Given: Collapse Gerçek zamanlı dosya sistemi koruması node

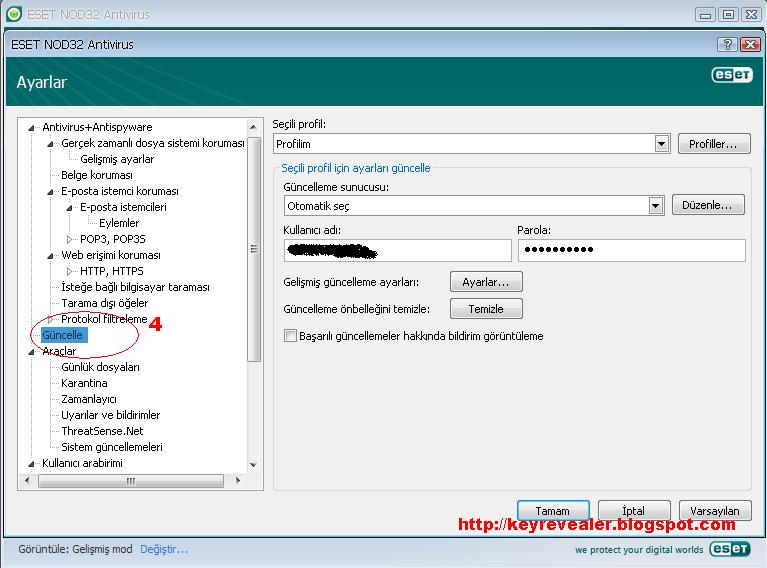Looking at the screenshot, I should pos(50,144).
